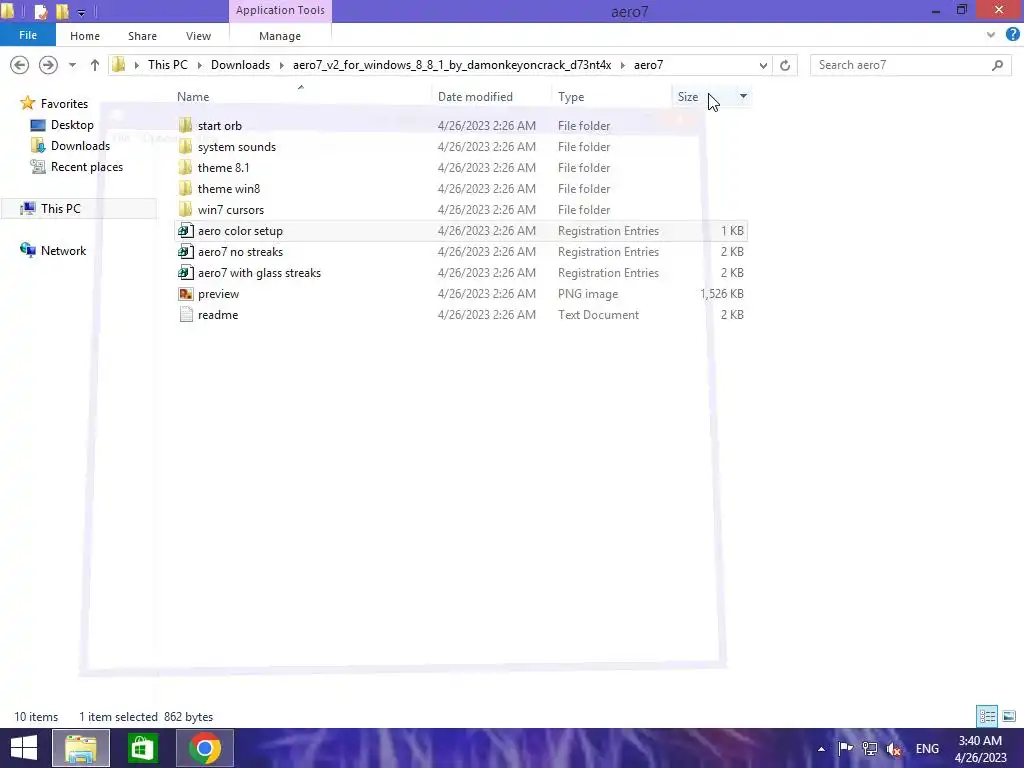Click the search magnifier icon
This screenshot has height=768, width=1024.
(997, 65)
